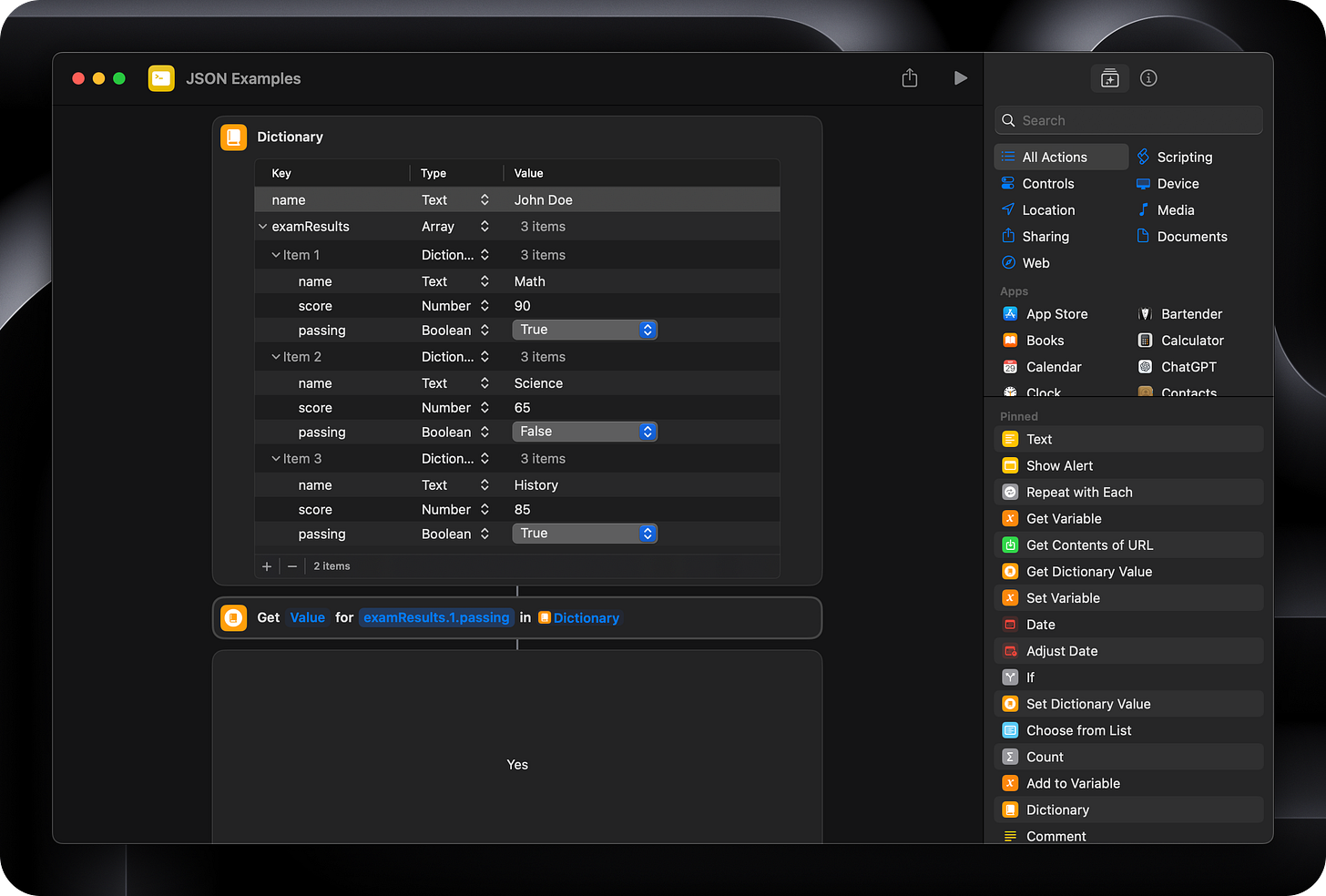Add the Get Variable action
Image resolution: width=1326 pixels, height=896 pixels.
coord(1129,518)
